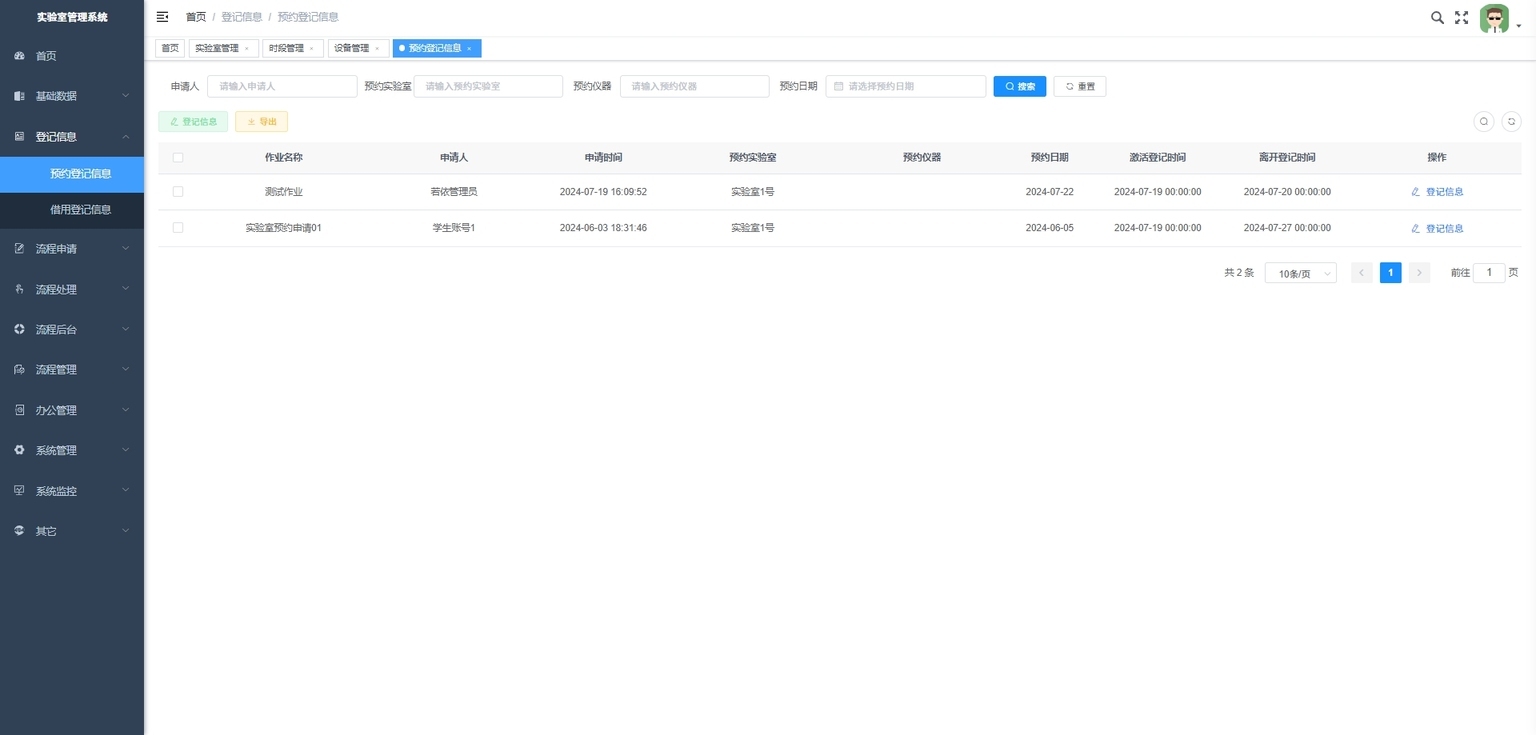1536x735 pixels.
Task: Click the 2024-07-22 reservation date cell
Action: (x=1050, y=191)
